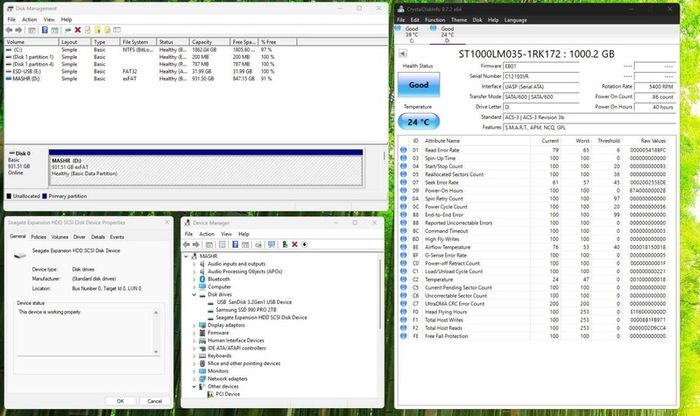
Task: Collapse the Disk drives node
Action: pos(194,295)
